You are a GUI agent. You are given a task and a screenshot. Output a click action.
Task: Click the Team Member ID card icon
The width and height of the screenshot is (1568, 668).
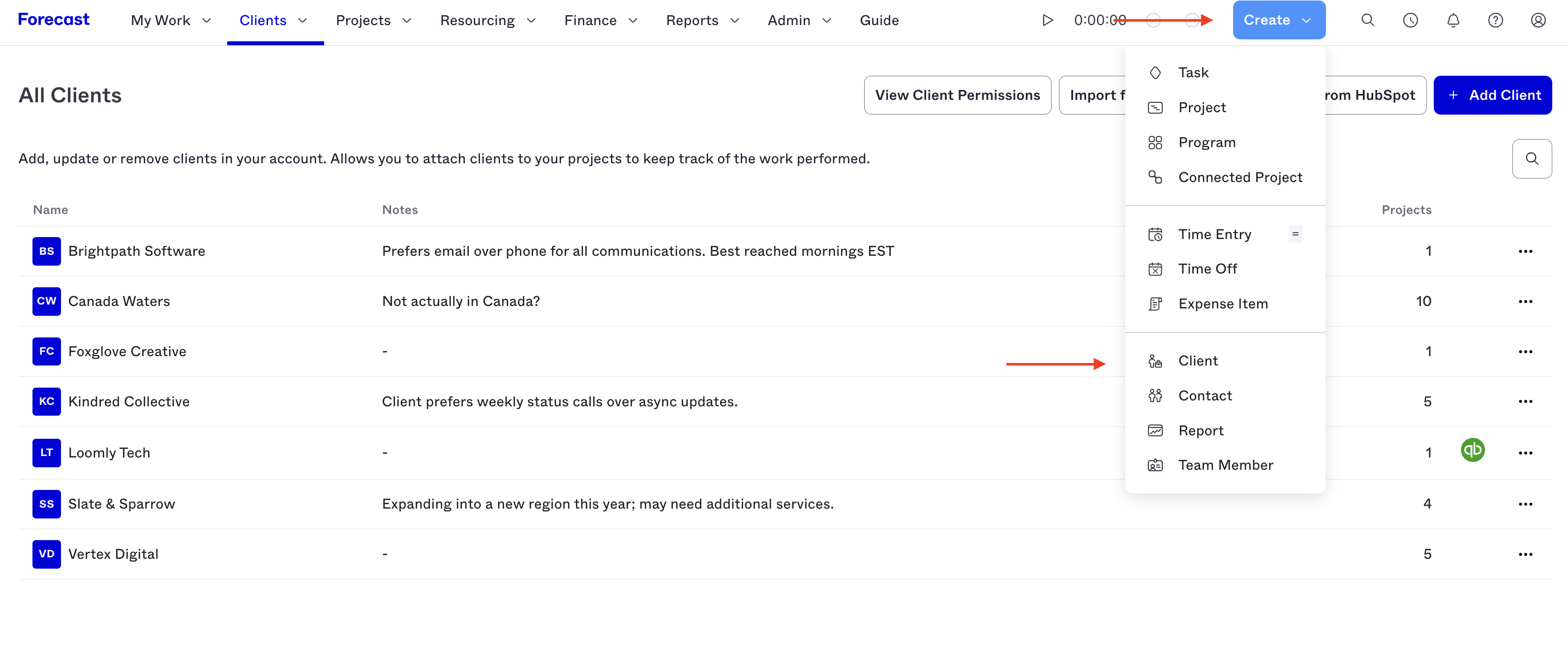1155,465
